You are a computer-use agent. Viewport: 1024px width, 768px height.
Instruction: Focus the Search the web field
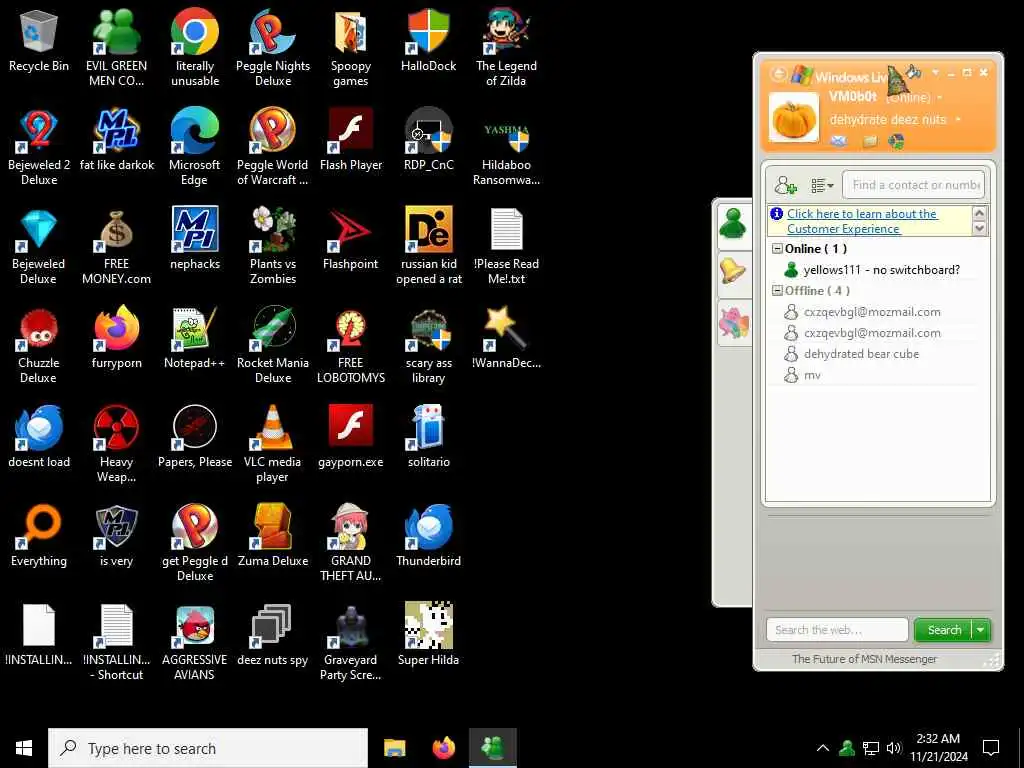coord(837,630)
